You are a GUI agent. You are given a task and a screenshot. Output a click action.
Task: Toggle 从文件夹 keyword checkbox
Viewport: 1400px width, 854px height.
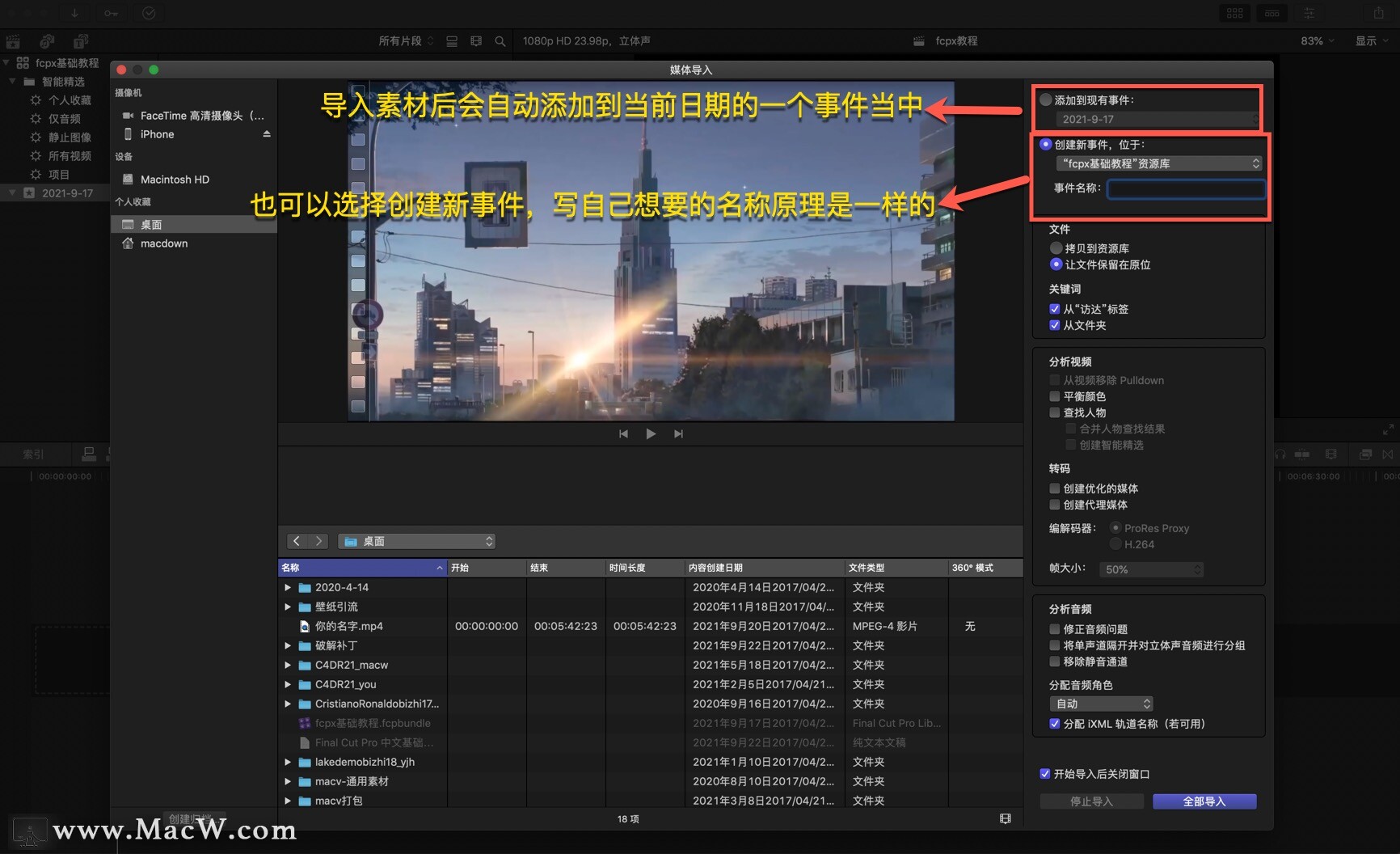click(x=1054, y=325)
